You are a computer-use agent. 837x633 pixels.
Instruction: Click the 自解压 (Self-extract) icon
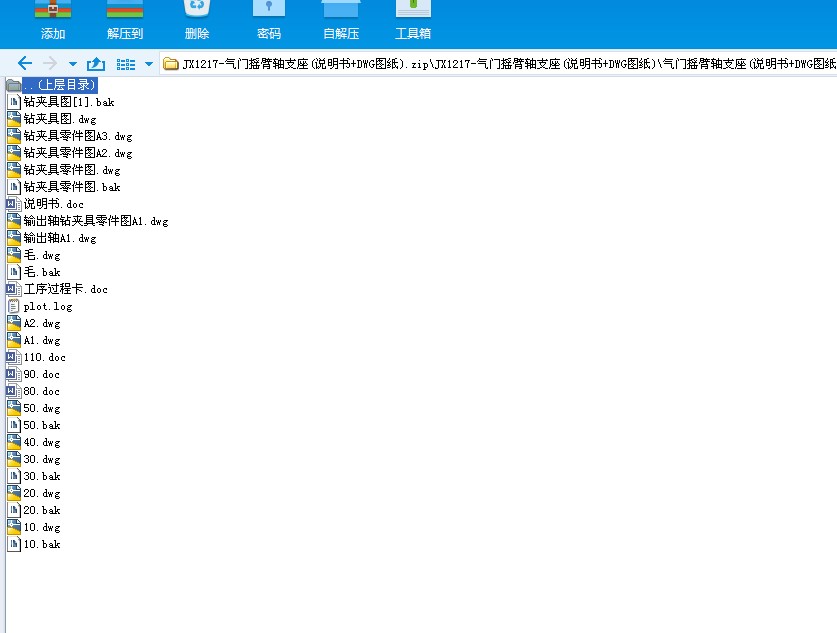coord(340,20)
